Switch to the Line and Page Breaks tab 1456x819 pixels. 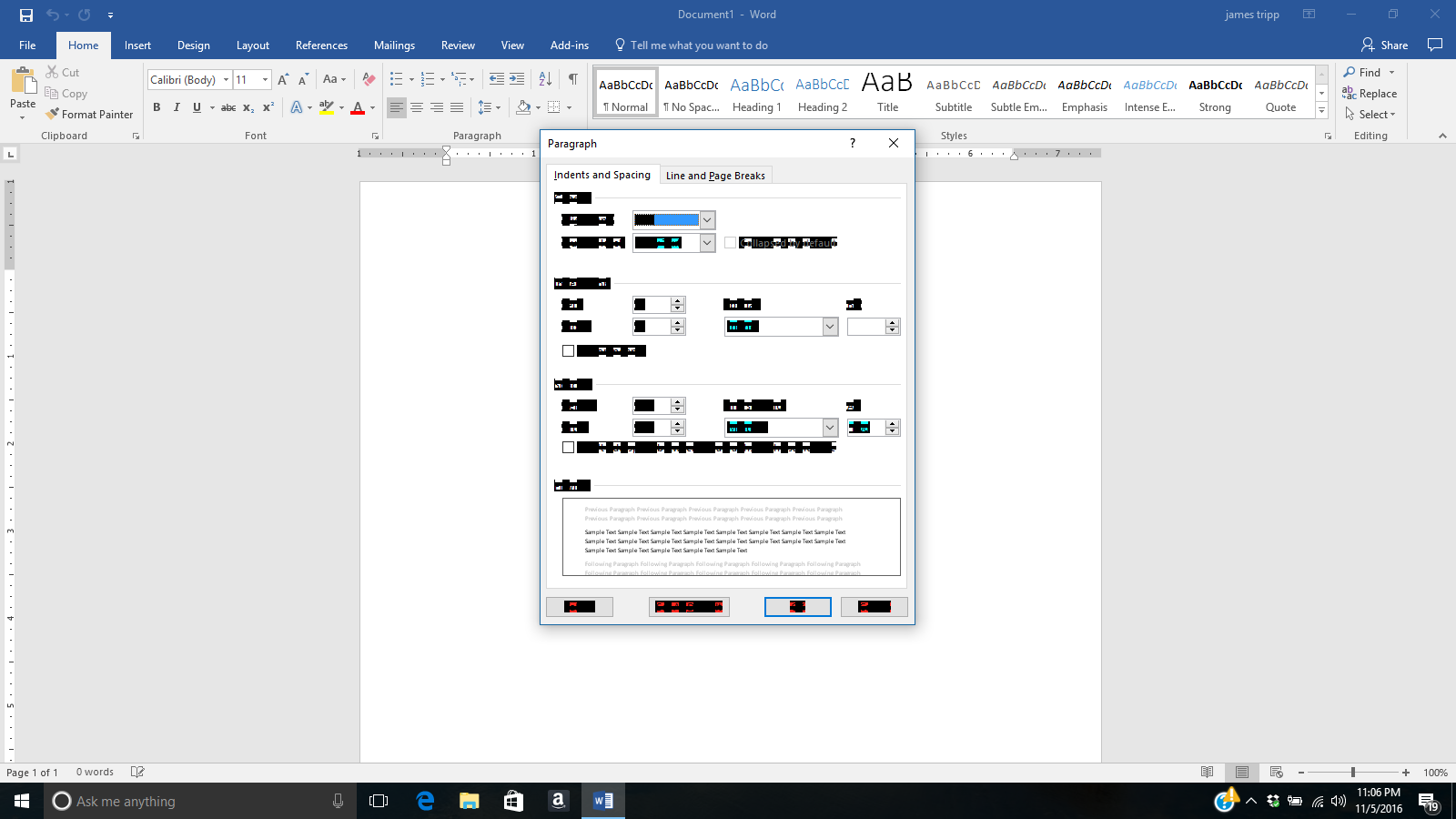tap(715, 176)
